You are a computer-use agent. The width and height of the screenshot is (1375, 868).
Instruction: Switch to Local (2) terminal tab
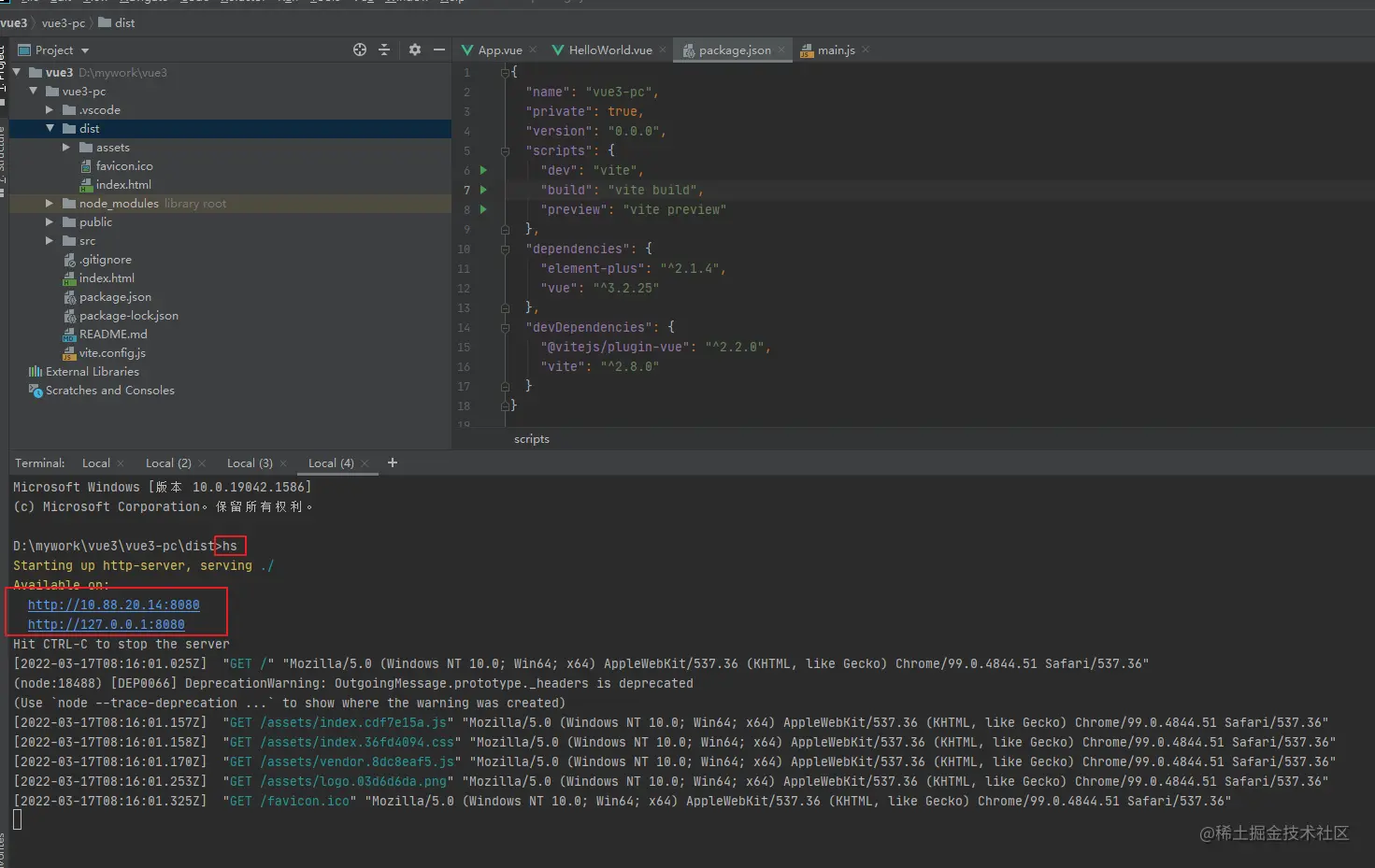[168, 463]
